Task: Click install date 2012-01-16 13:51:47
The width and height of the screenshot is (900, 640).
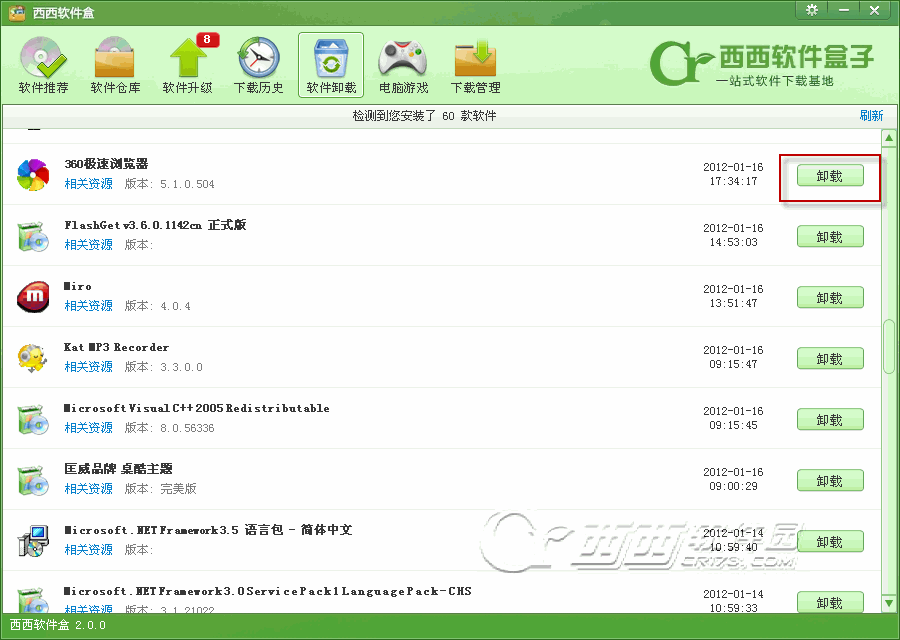Action: [734, 296]
